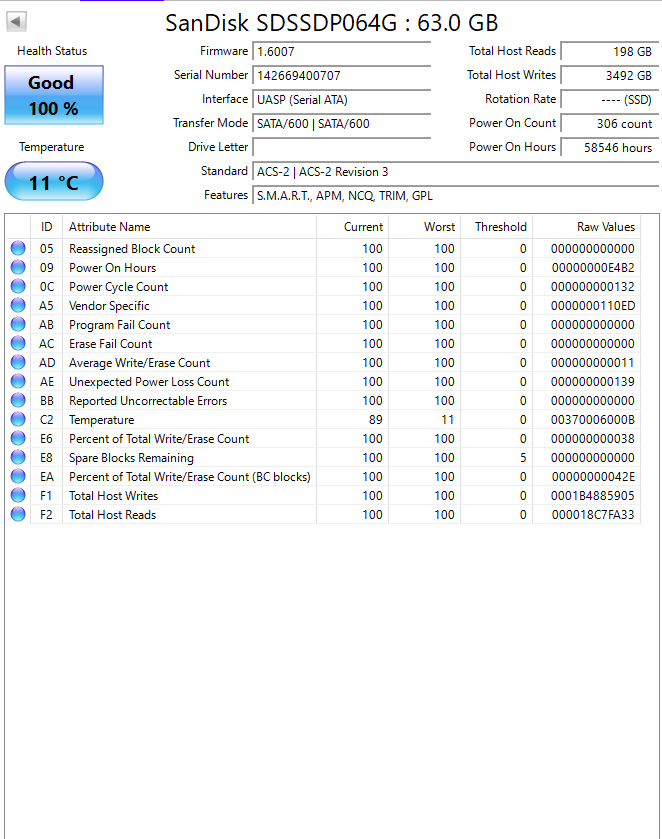Select the Program Fail Count attribute name
Image resolution: width=662 pixels, height=839 pixels.
119,325
